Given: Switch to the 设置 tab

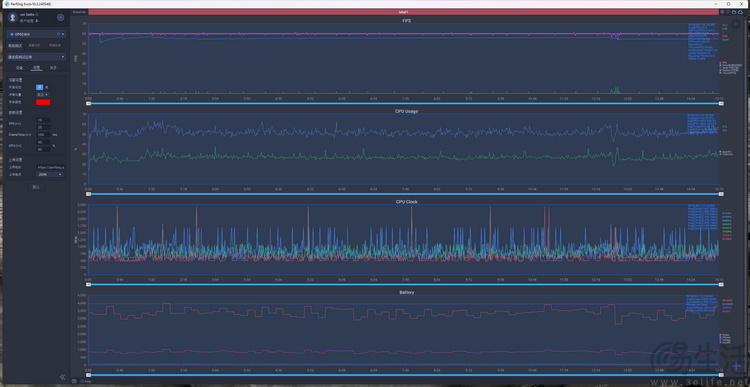Looking at the screenshot, I should (37, 68).
